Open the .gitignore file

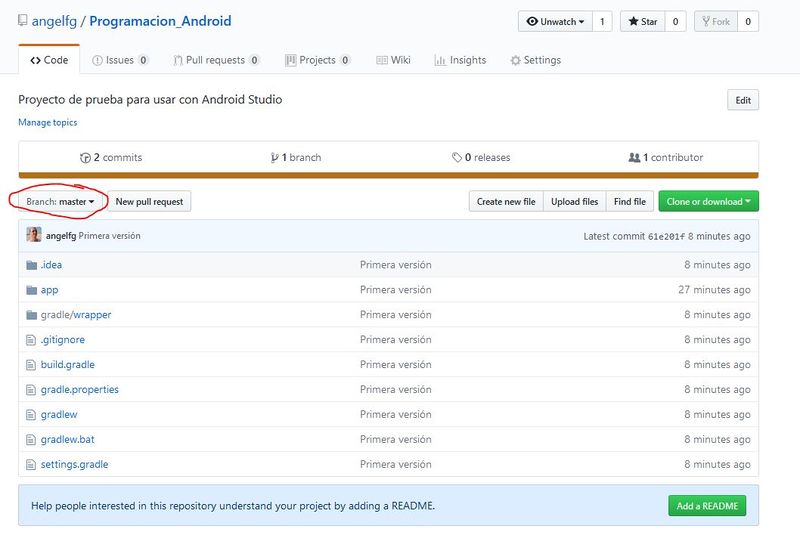click(63, 340)
